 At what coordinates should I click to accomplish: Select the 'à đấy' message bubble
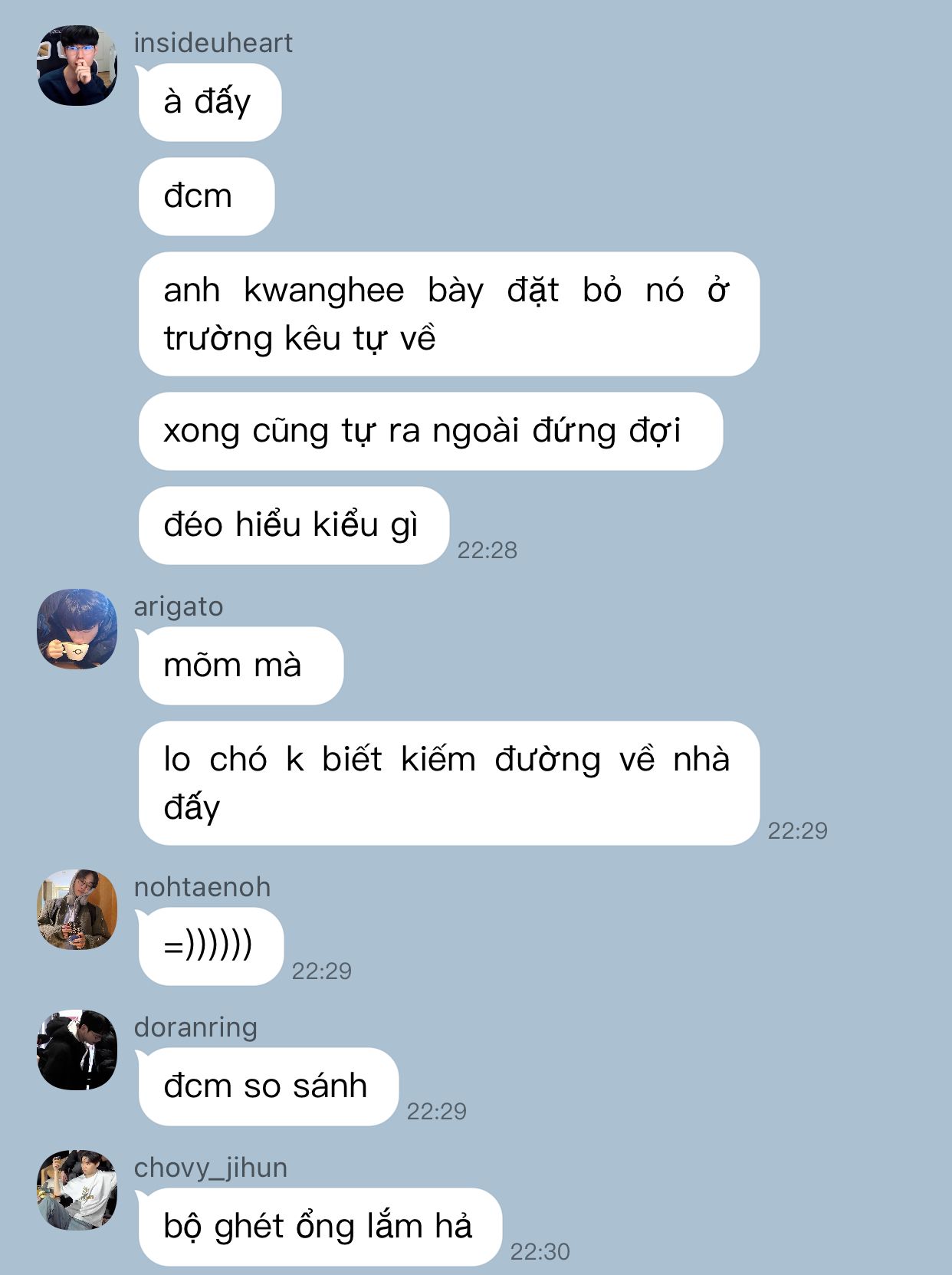210,102
